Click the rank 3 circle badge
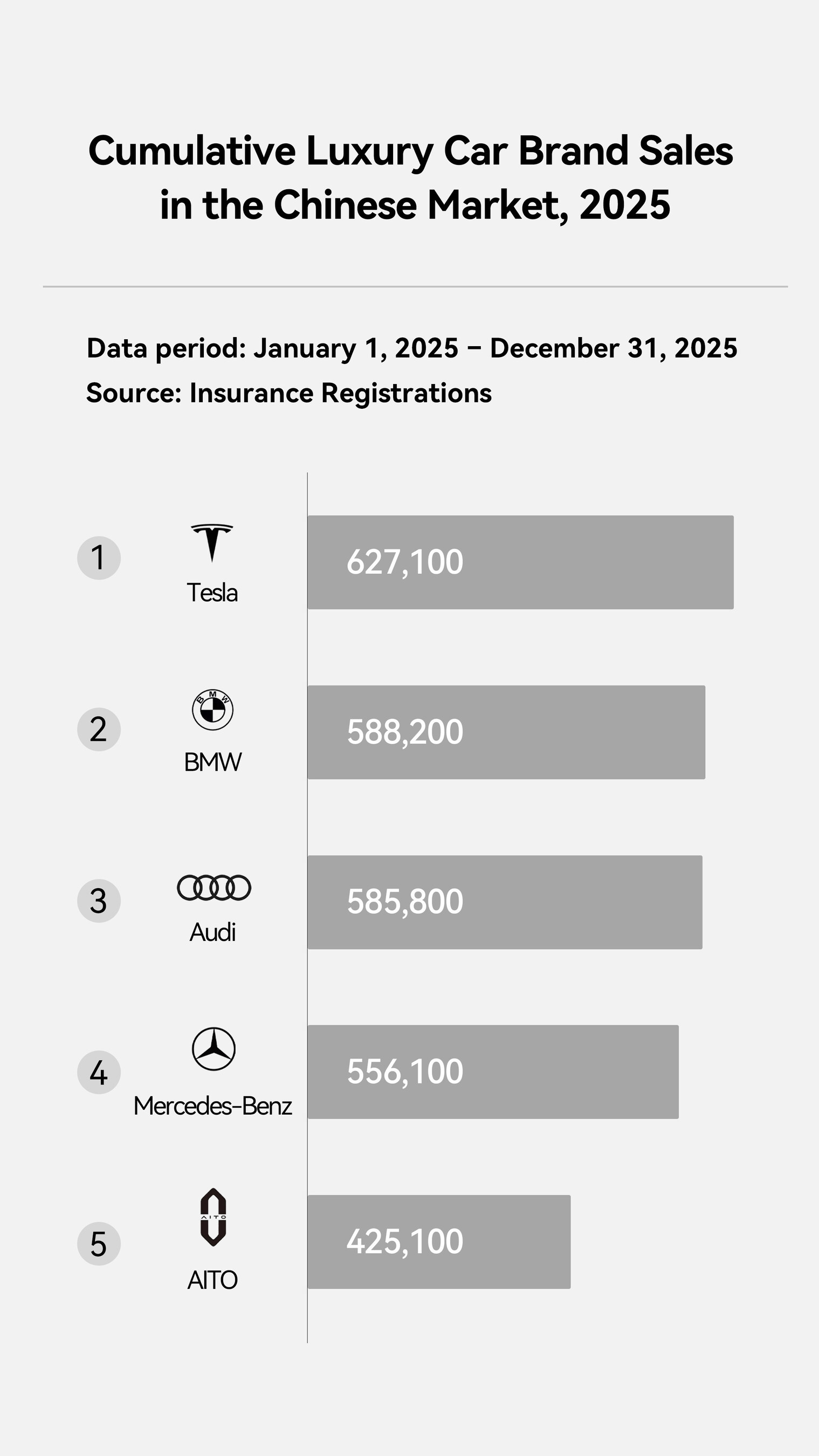This screenshot has width=819, height=1456. pyautogui.click(x=99, y=901)
